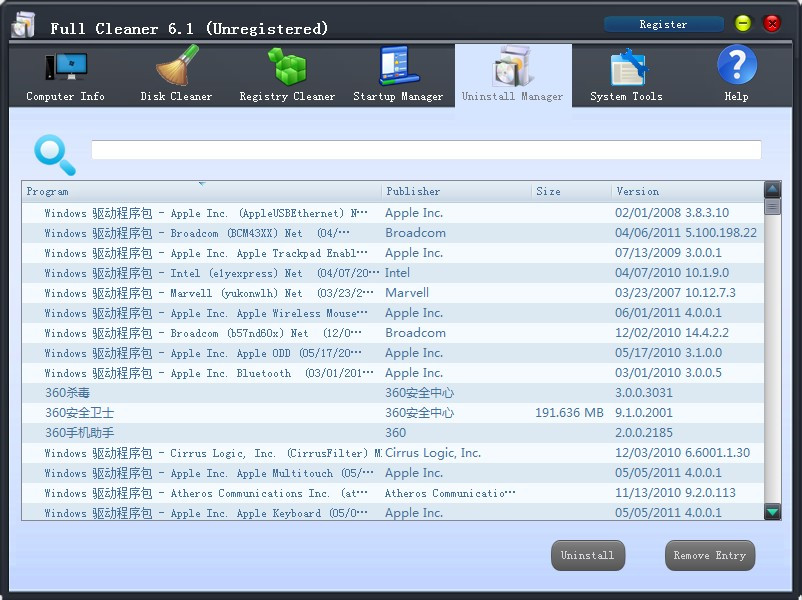This screenshot has height=600, width=802.
Task: Select the 360手机助手 program entry
Action: [x=393, y=433]
